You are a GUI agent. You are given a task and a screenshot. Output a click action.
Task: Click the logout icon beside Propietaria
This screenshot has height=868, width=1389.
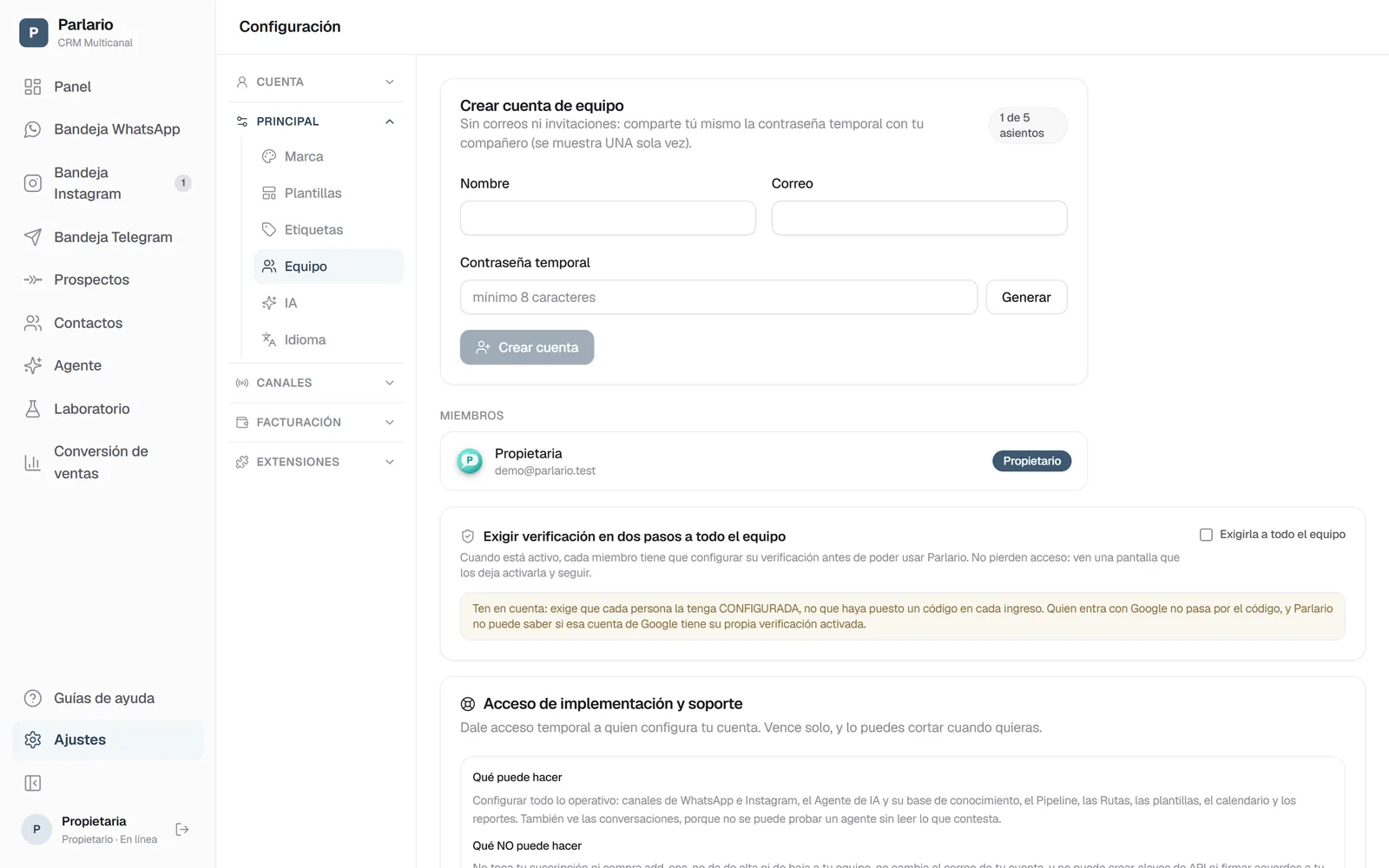pyautogui.click(x=182, y=829)
